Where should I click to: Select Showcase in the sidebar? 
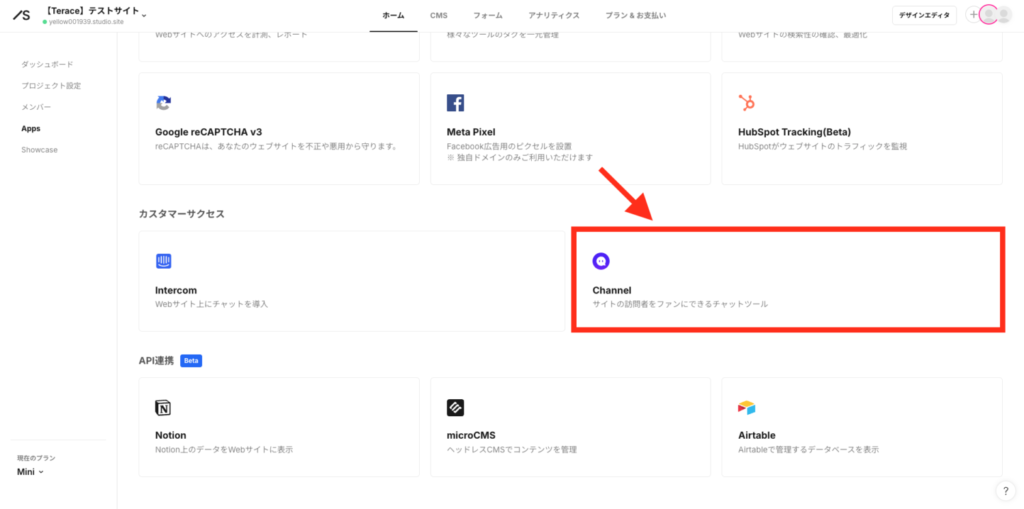tap(40, 150)
